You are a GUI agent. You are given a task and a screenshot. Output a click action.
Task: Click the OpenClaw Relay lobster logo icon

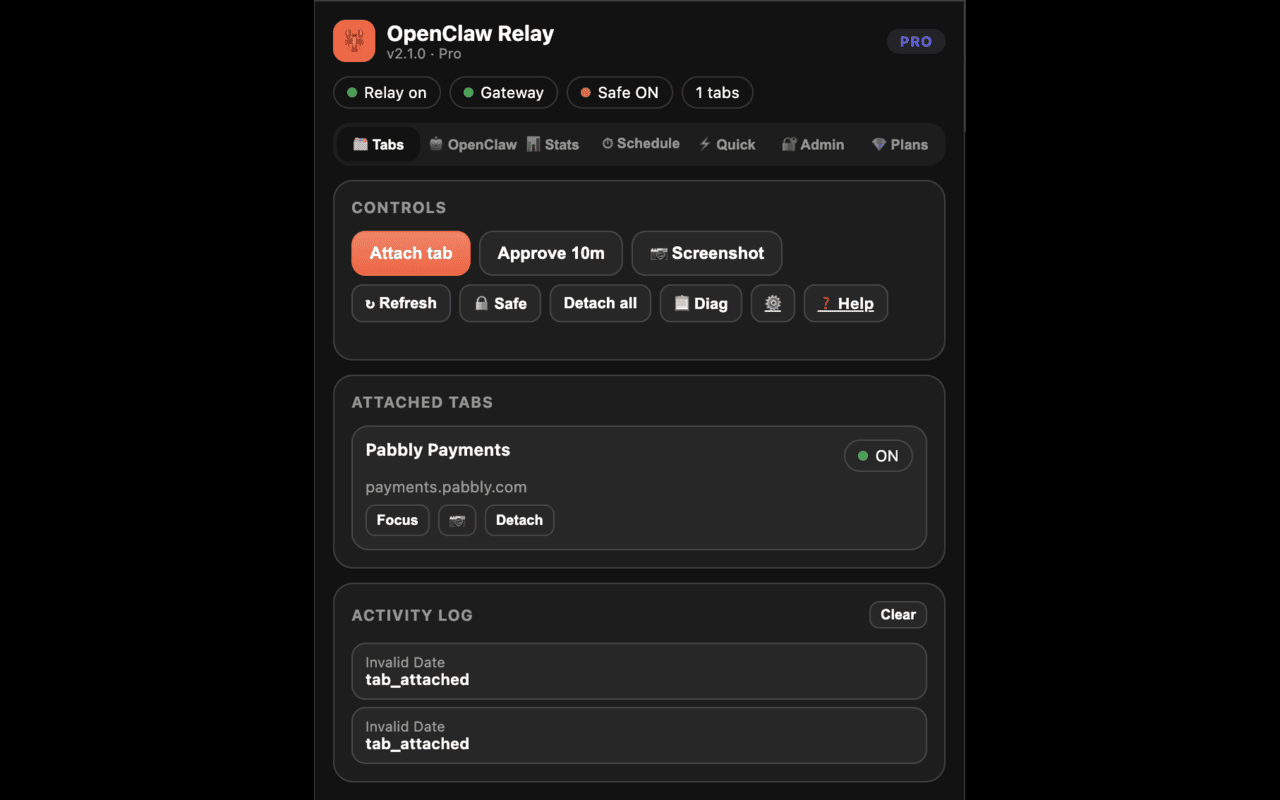point(354,41)
